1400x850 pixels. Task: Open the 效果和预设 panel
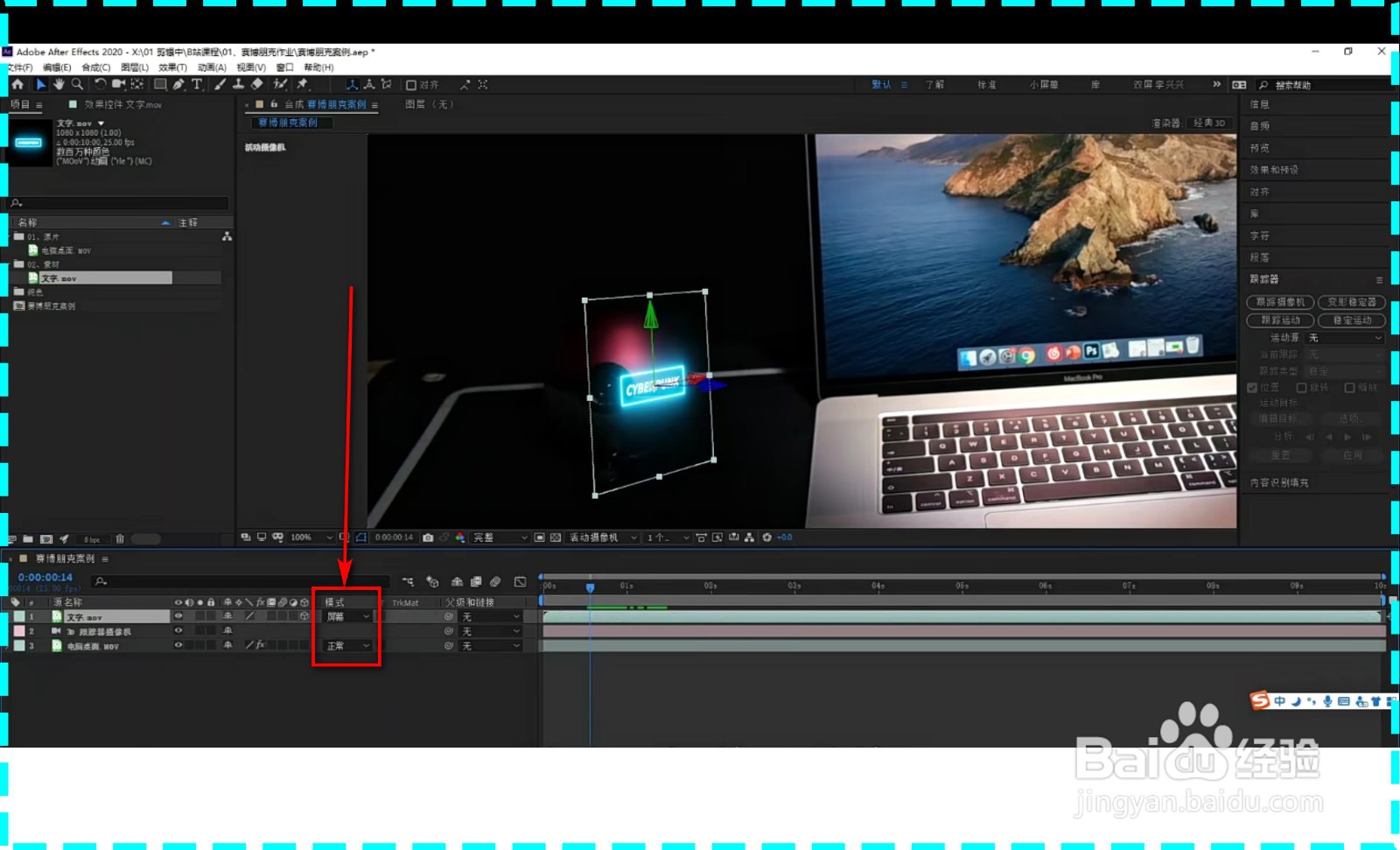pos(1274,170)
